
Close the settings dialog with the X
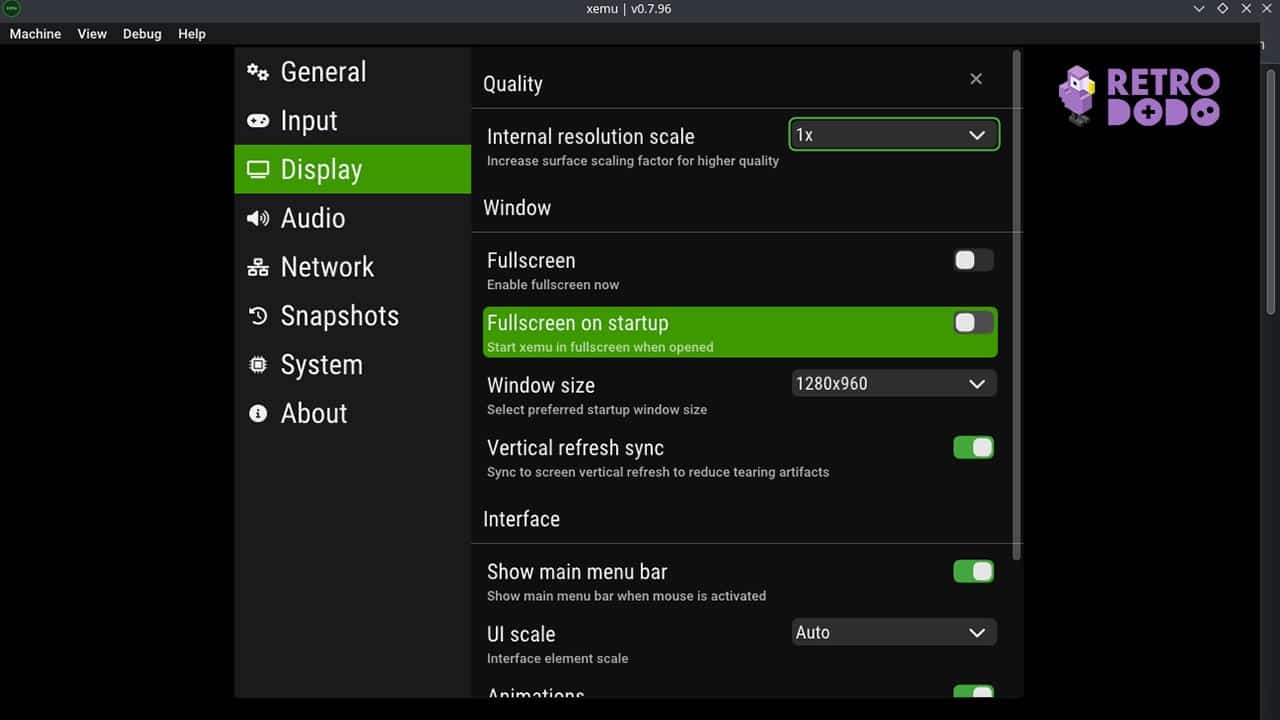975,78
